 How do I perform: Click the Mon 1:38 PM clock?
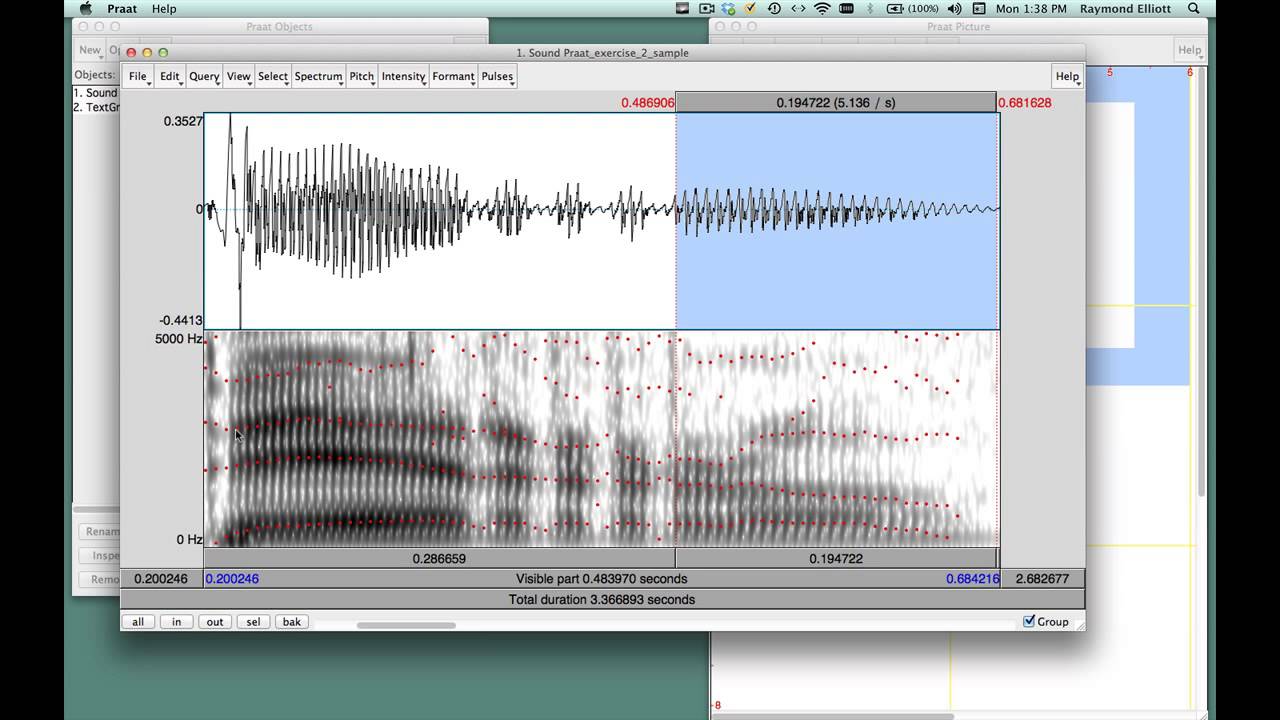coord(1031,8)
